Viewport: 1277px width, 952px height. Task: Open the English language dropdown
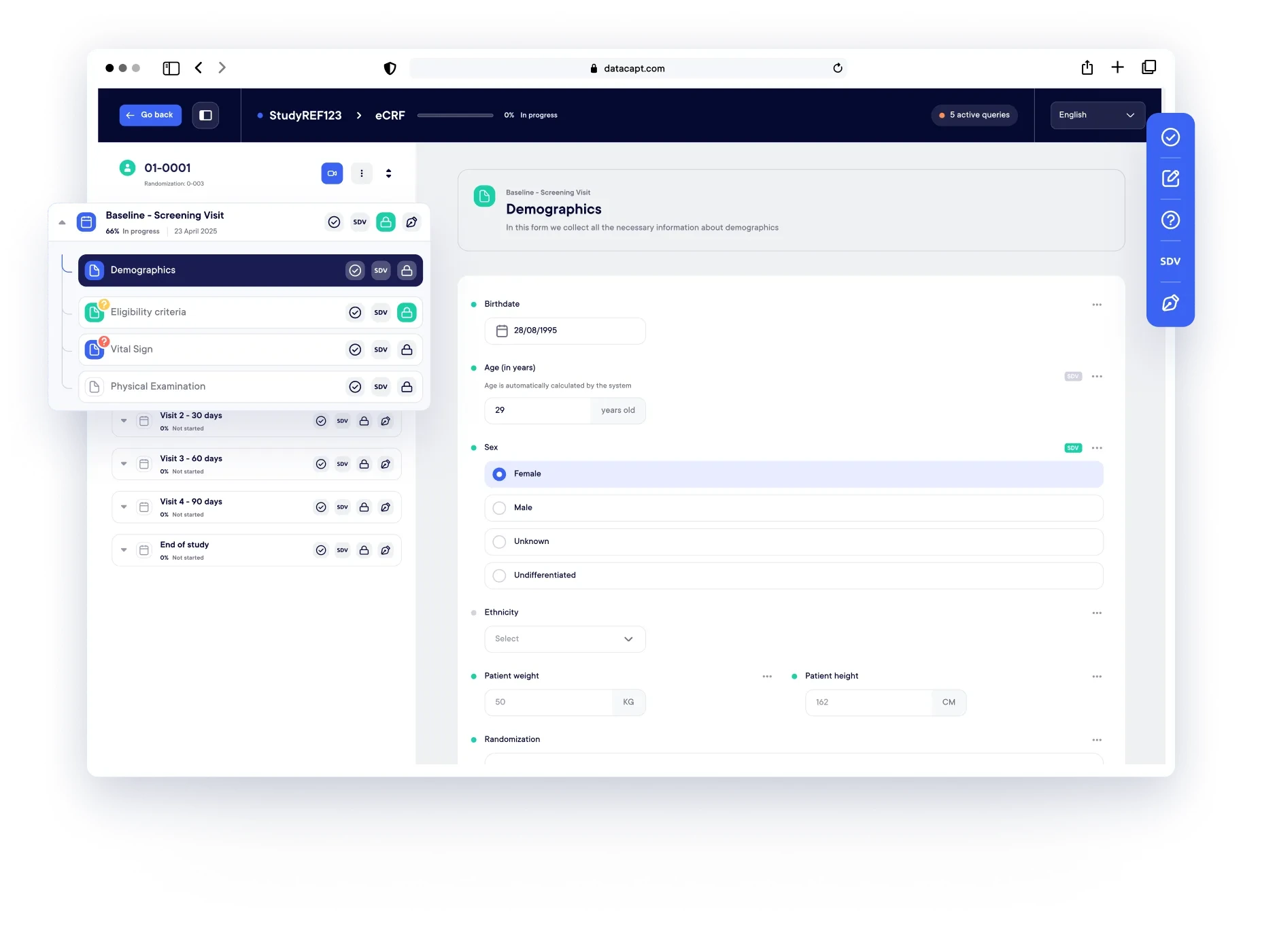(x=1097, y=115)
